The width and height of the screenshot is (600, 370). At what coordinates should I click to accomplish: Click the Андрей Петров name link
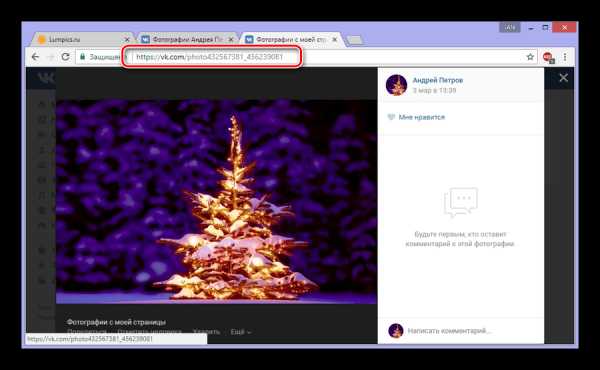tap(438, 80)
